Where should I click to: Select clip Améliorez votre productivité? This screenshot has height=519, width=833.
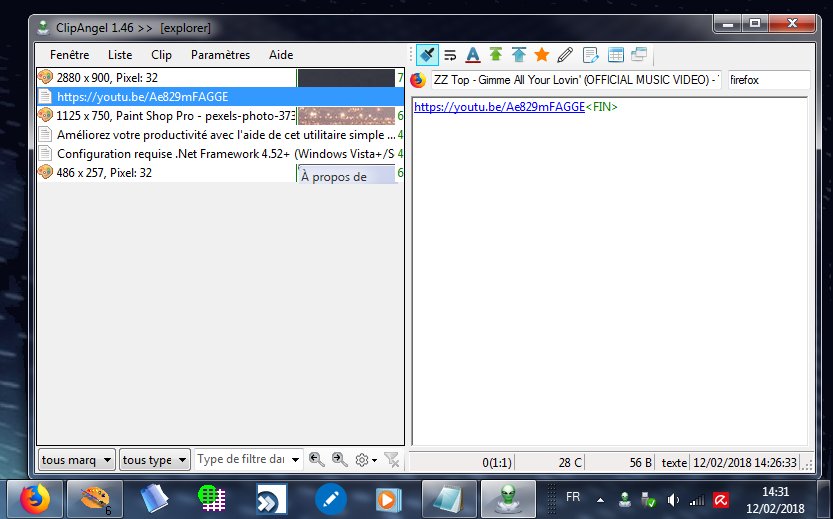click(x=220, y=135)
